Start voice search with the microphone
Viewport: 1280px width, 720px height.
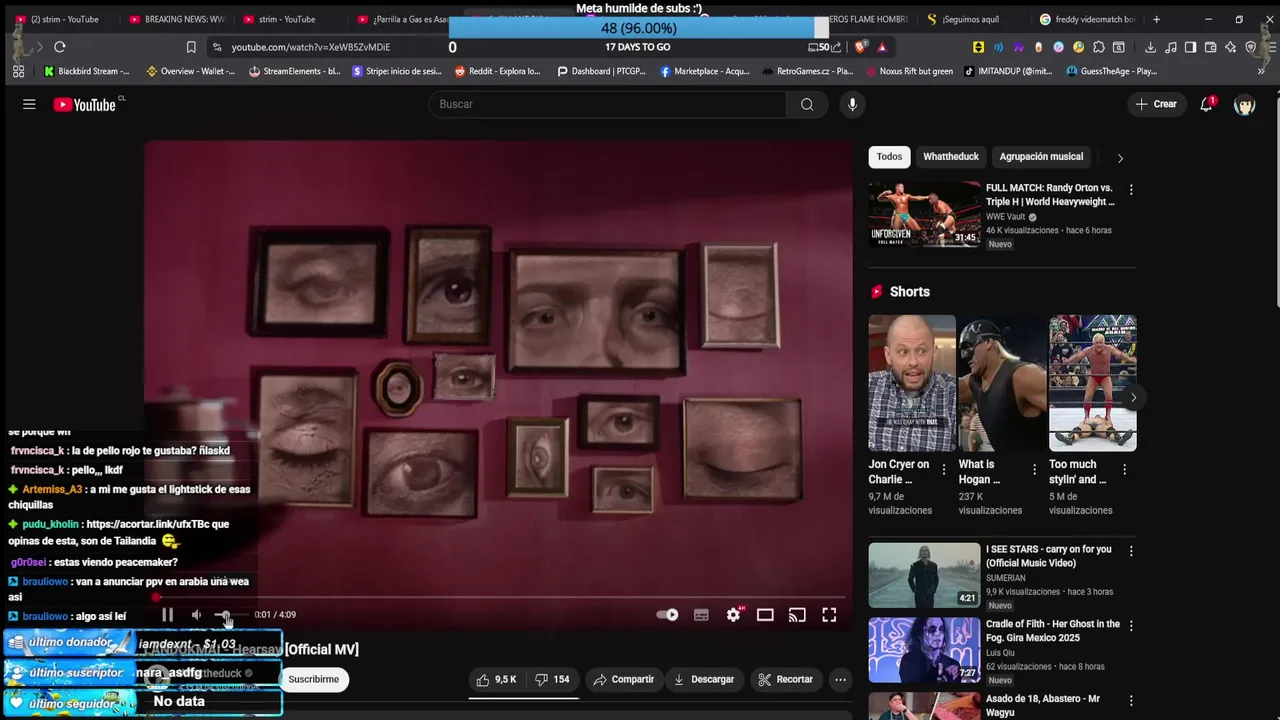click(852, 104)
